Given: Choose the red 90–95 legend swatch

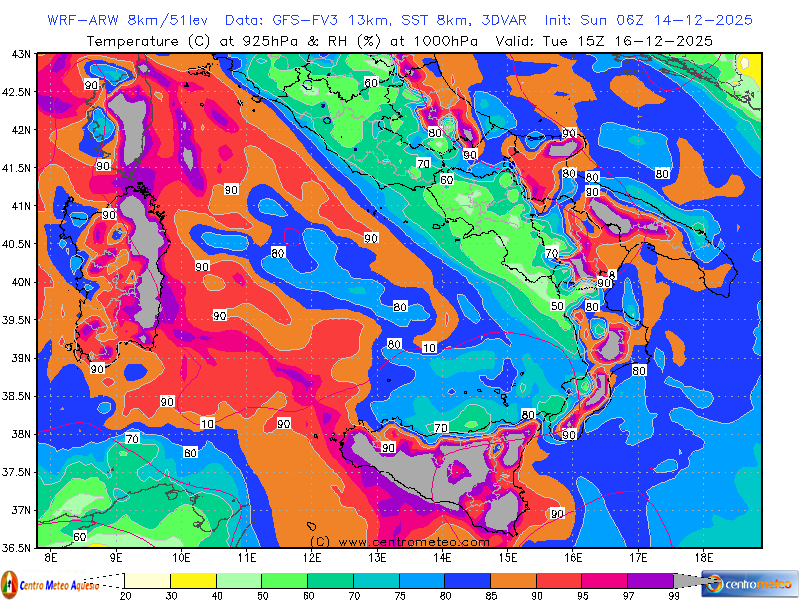Looking at the screenshot, I should point(558,581).
